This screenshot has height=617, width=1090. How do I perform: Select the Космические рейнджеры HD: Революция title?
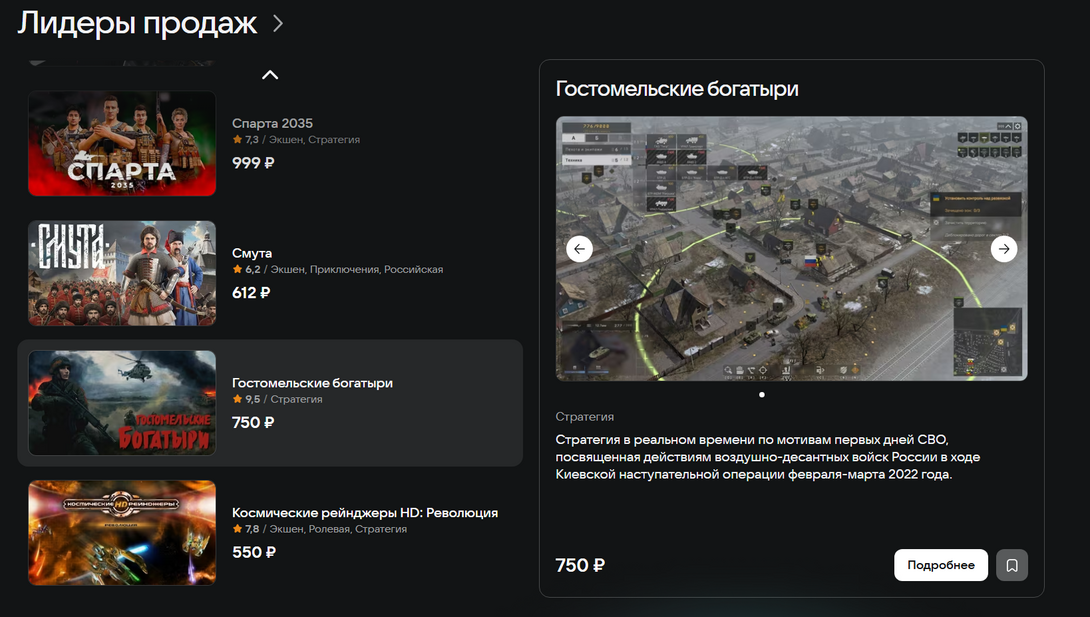365,513
